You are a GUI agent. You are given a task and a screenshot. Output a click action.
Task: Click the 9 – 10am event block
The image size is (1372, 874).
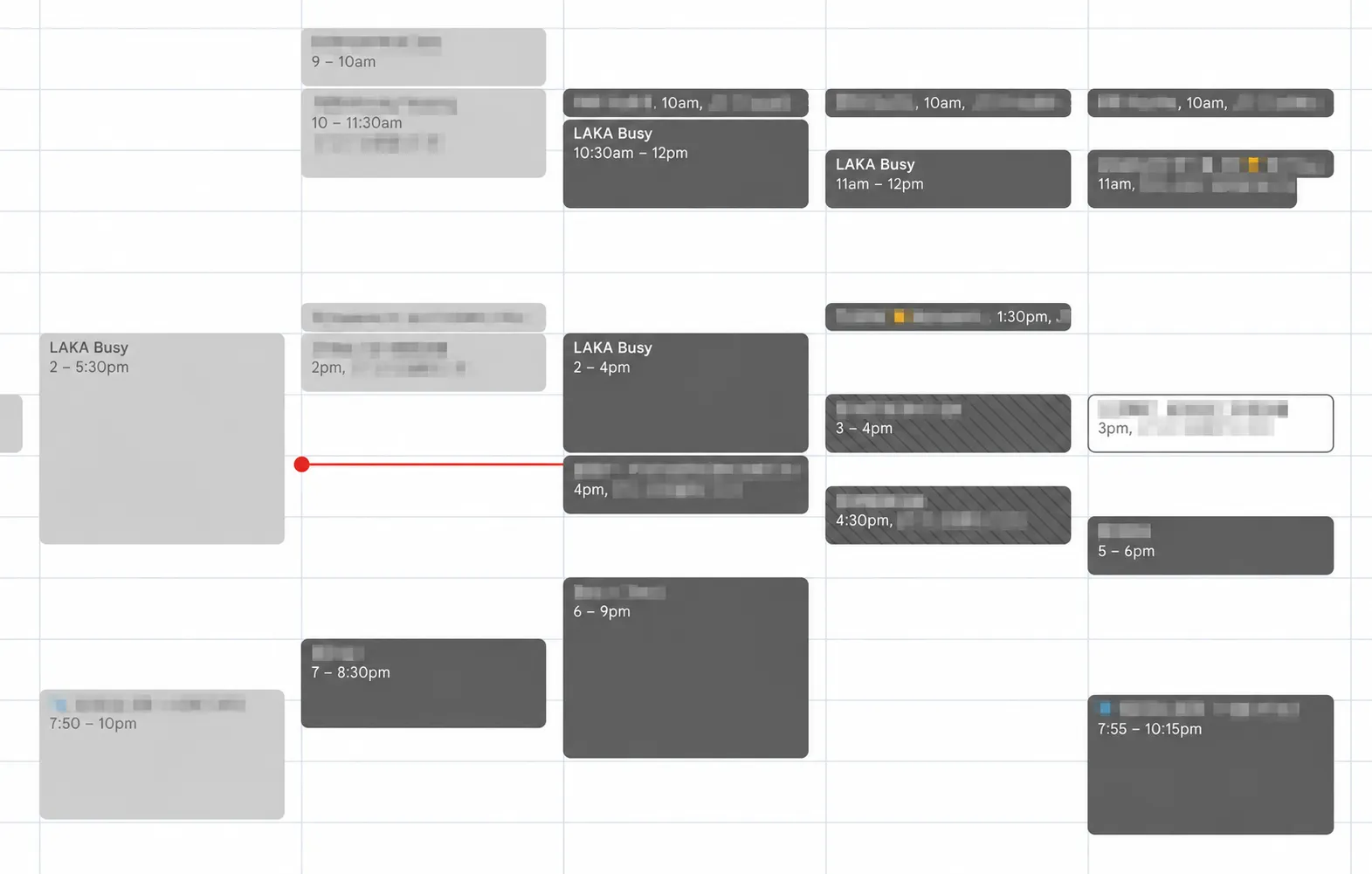424,57
